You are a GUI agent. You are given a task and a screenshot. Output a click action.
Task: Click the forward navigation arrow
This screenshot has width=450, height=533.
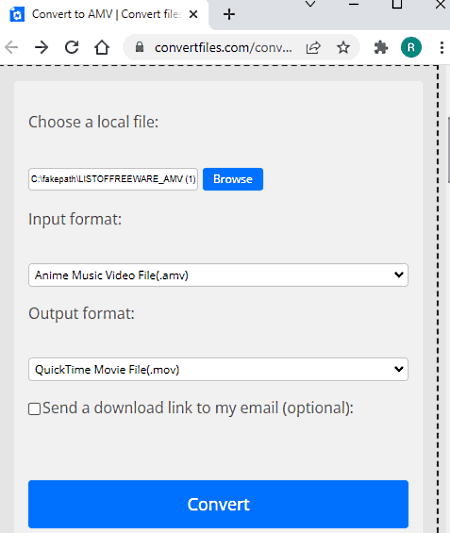point(41,47)
